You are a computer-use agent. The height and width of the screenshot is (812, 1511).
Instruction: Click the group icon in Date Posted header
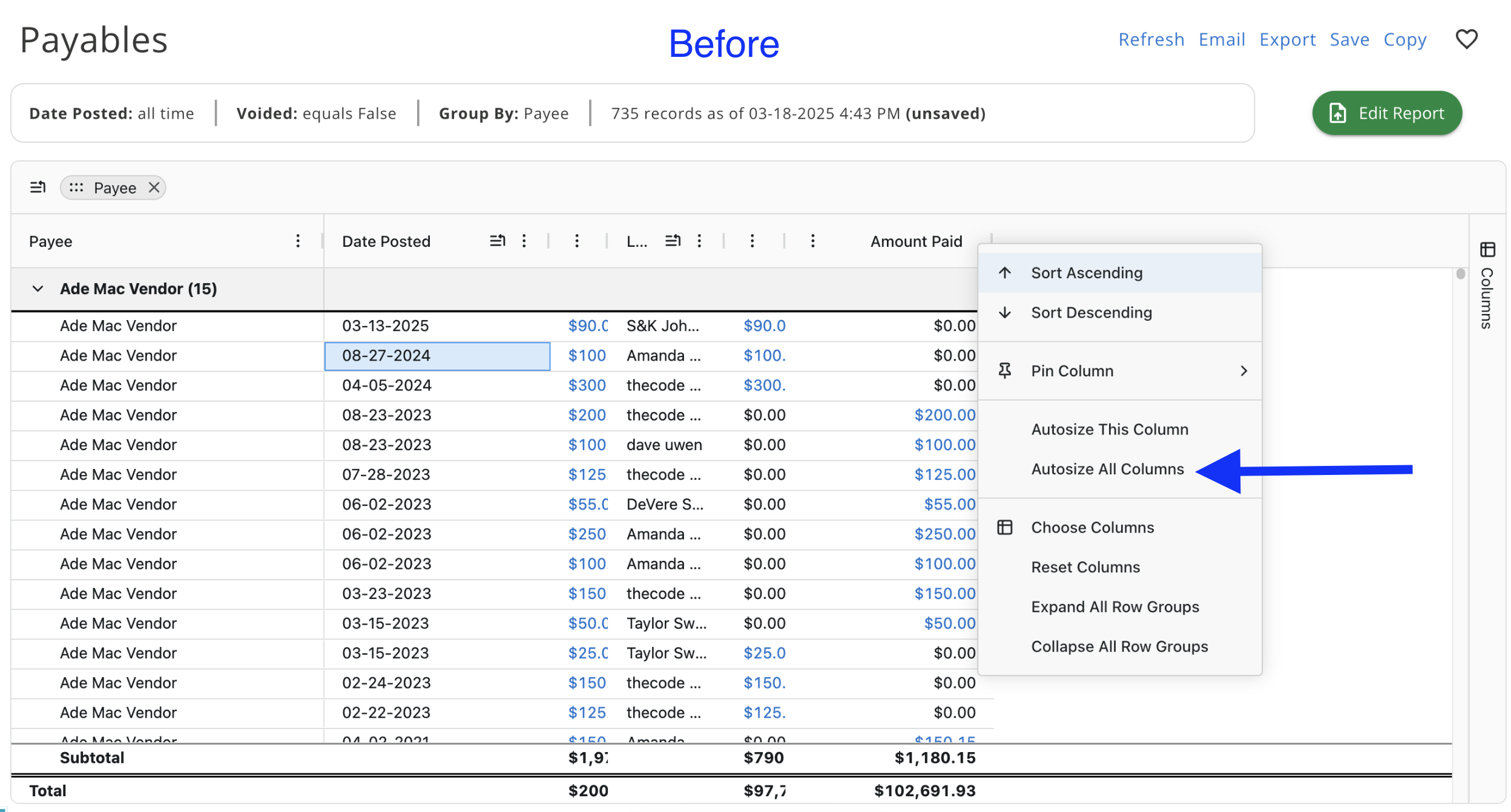[497, 241]
